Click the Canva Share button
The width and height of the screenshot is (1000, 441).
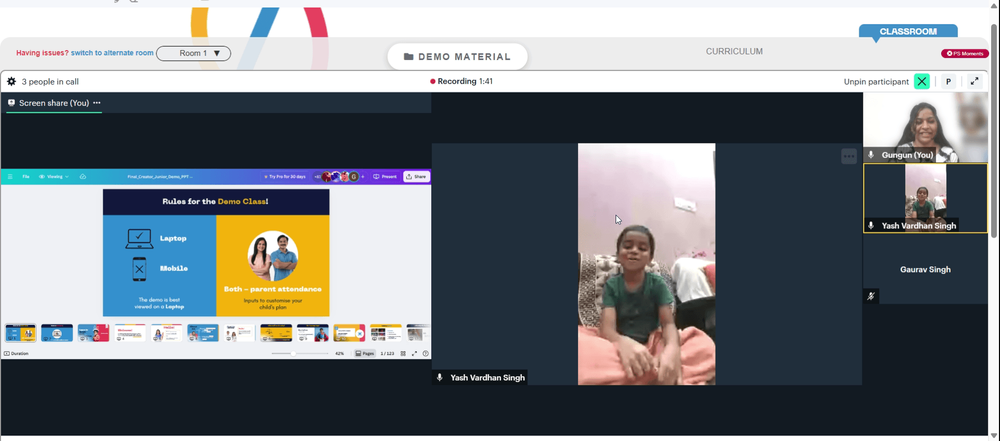click(416, 177)
